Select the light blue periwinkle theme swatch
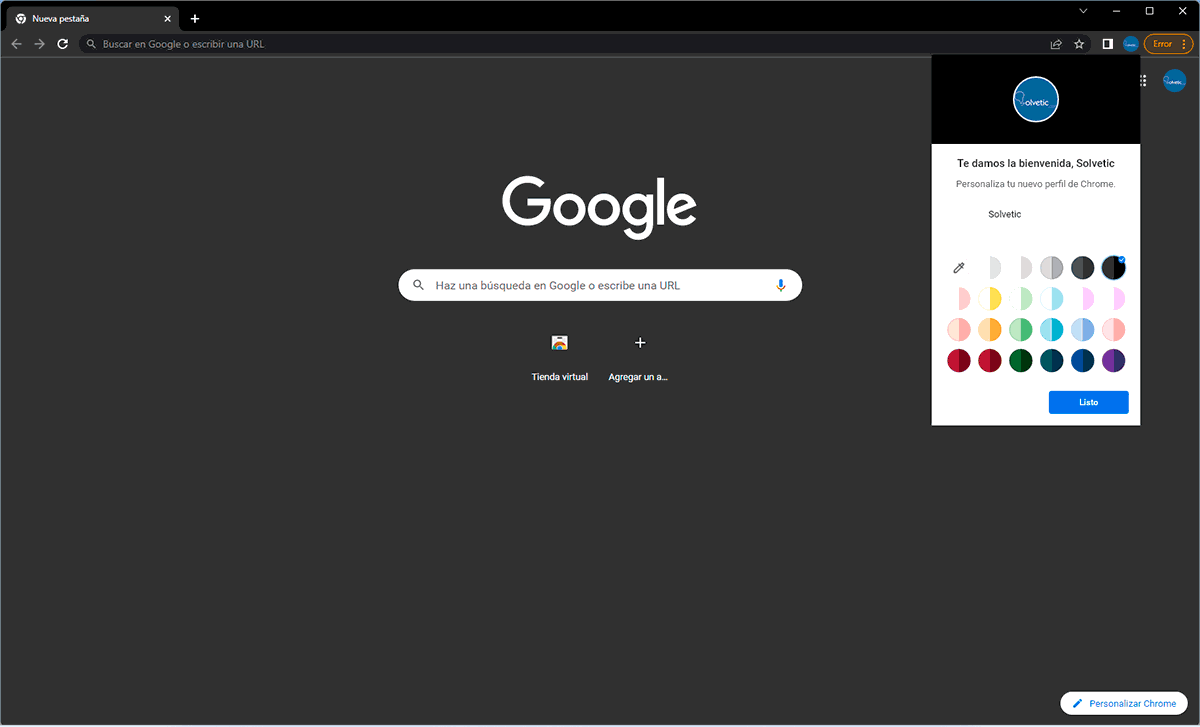The height and width of the screenshot is (727, 1200). pos(1083,329)
